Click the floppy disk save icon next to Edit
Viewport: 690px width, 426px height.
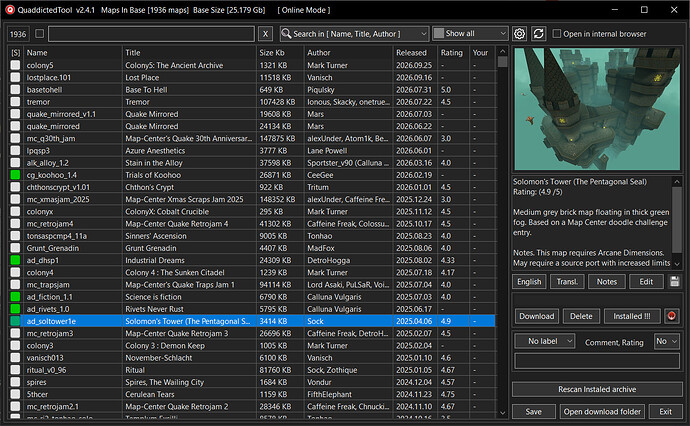[674, 282]
